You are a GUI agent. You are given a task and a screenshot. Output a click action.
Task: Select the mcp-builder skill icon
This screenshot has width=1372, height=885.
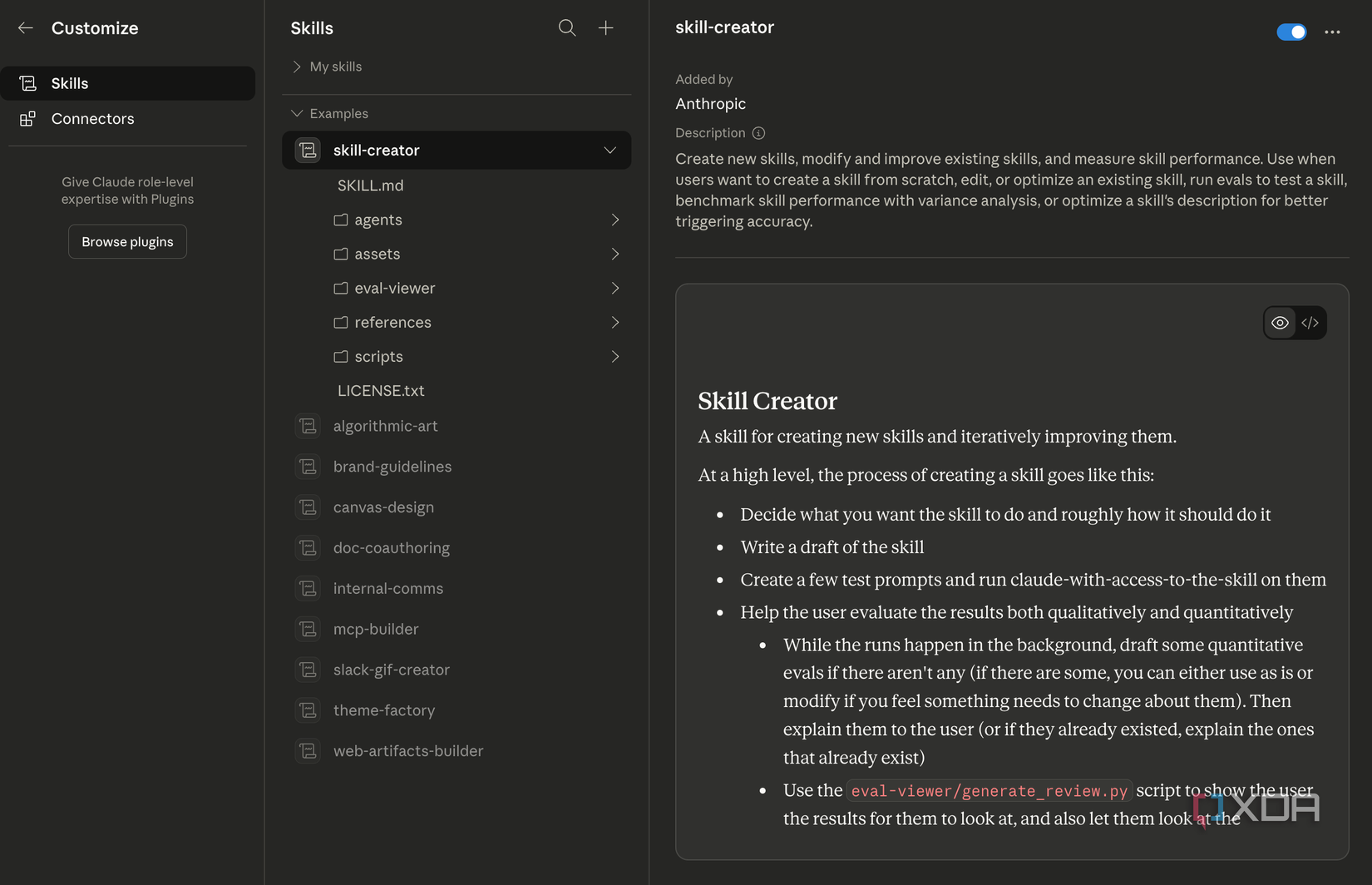pyautogui.click(x=308, y=629)
